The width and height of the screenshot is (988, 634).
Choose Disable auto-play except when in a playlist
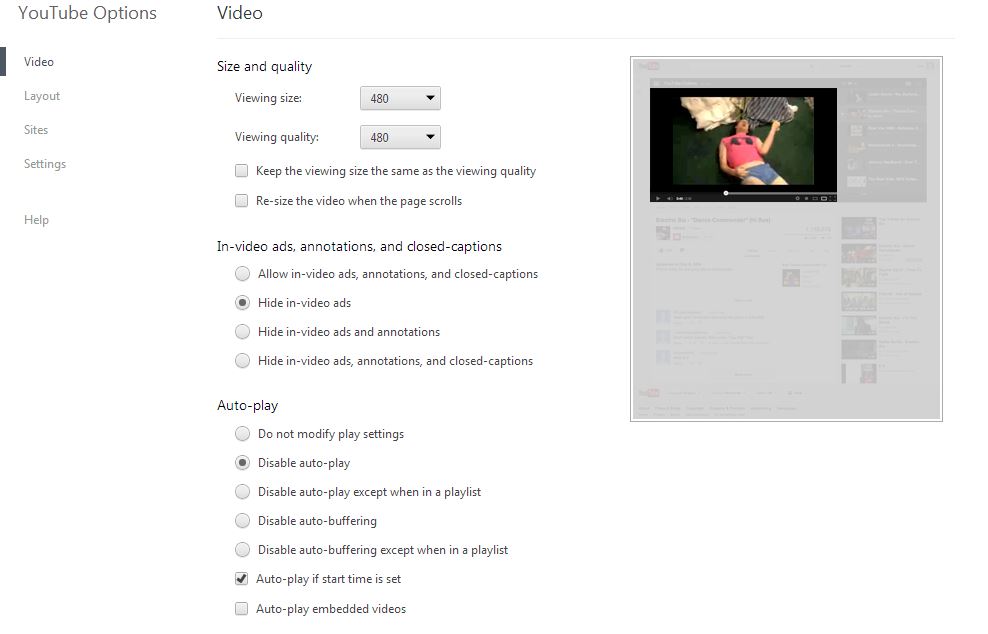(x=243, y=492)
